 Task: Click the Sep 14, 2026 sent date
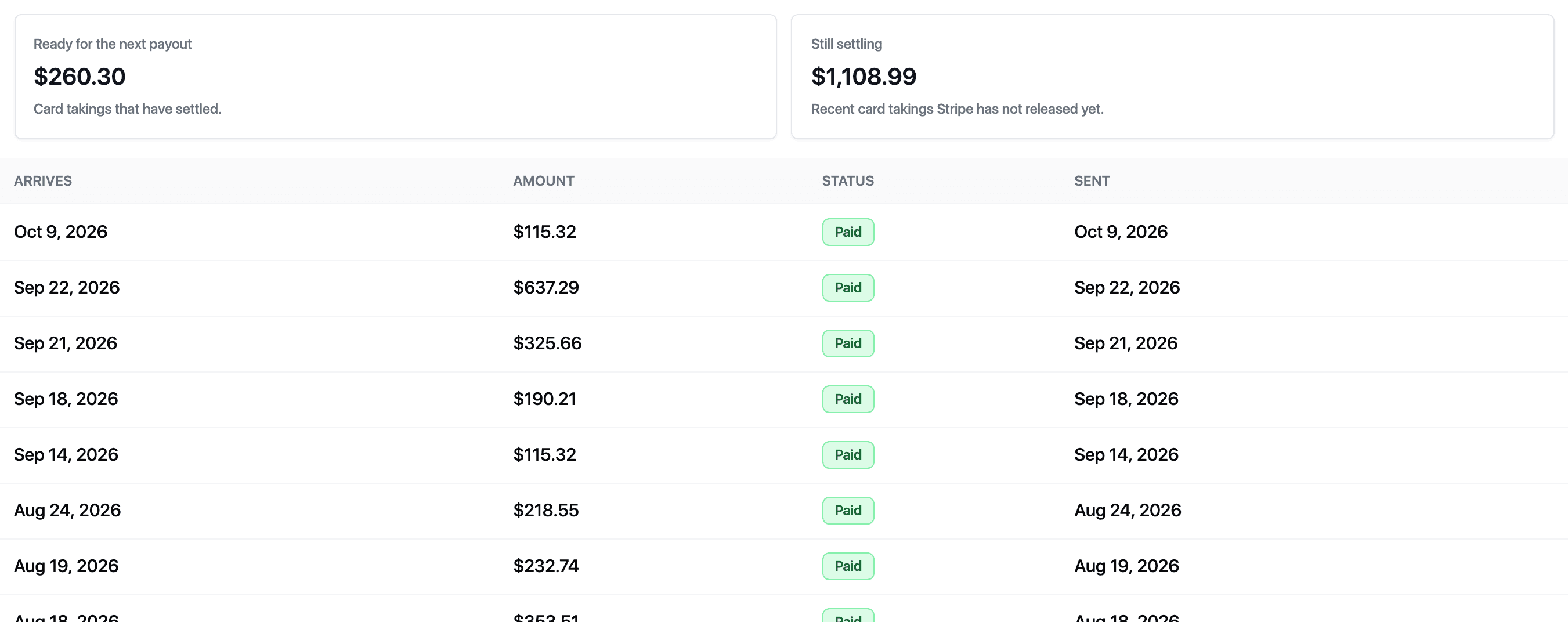pyautogui.click(x=1126, y=455)
